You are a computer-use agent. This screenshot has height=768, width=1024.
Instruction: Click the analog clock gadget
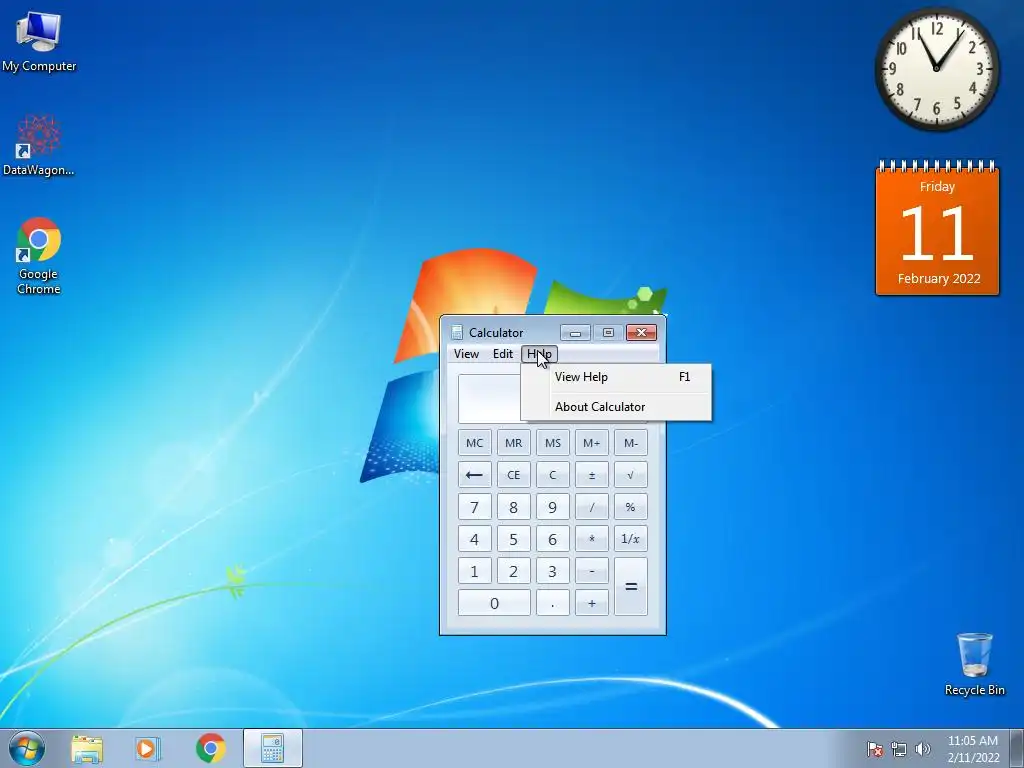pos(936,68)
